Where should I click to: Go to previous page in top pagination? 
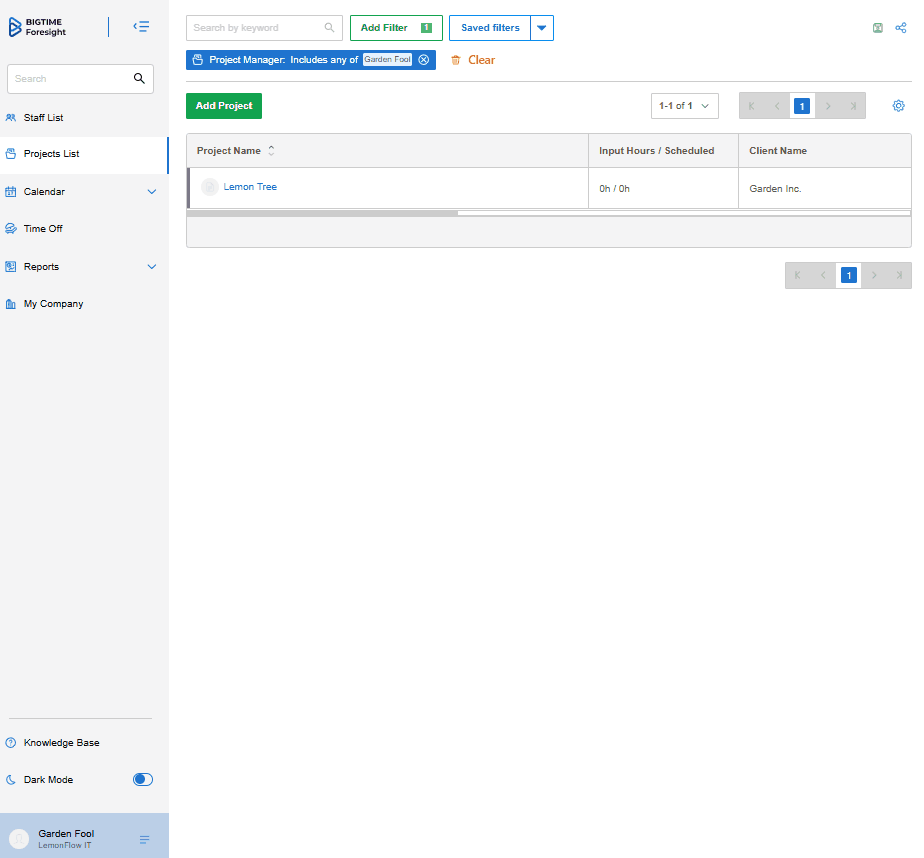tap(777, 106)
